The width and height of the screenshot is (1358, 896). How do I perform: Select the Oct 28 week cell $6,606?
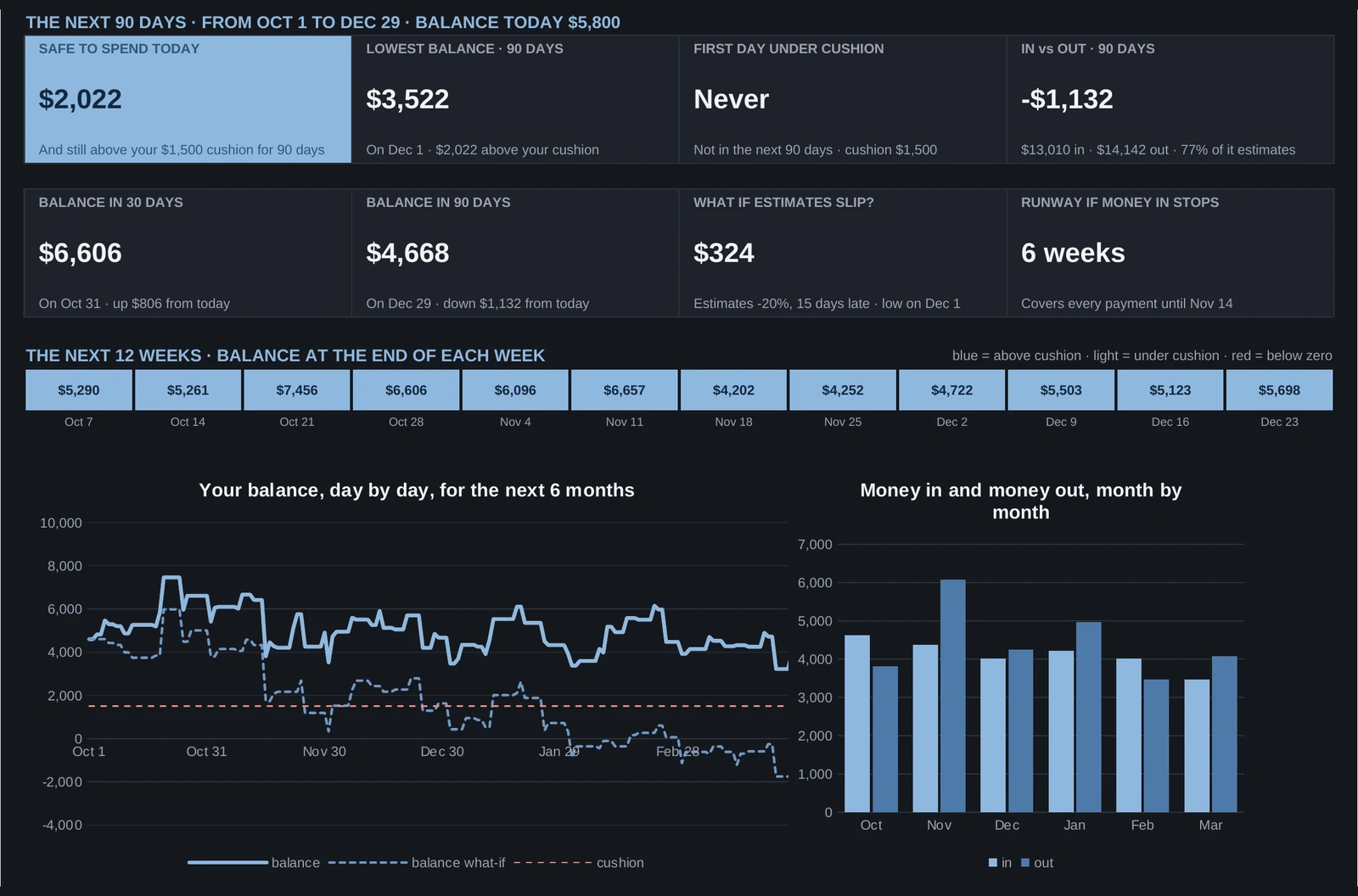coord(406,390)
